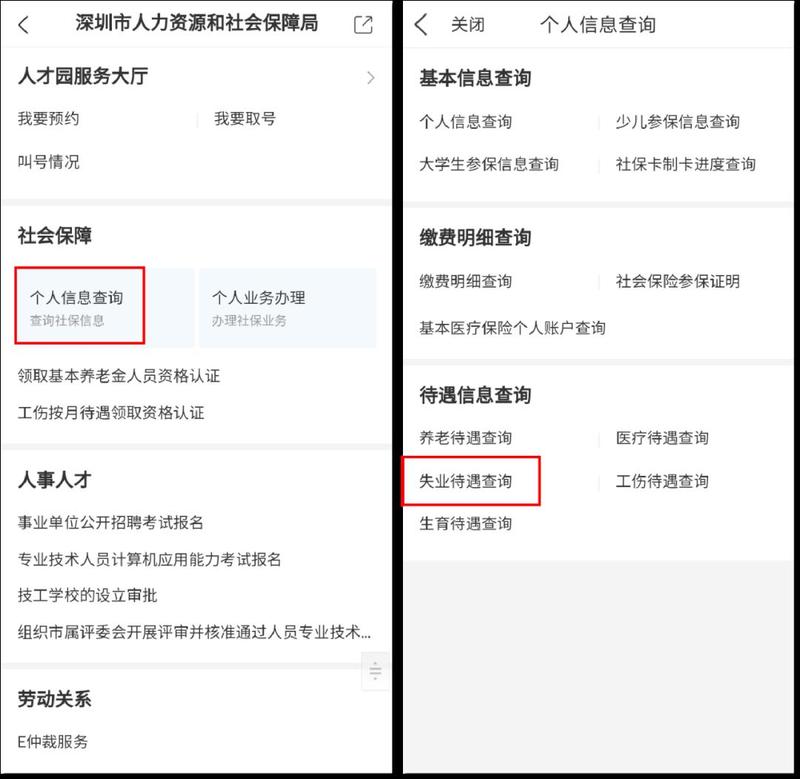Select 我要预约 link
This screenshot has height=779, width=800.
[48, 119]
